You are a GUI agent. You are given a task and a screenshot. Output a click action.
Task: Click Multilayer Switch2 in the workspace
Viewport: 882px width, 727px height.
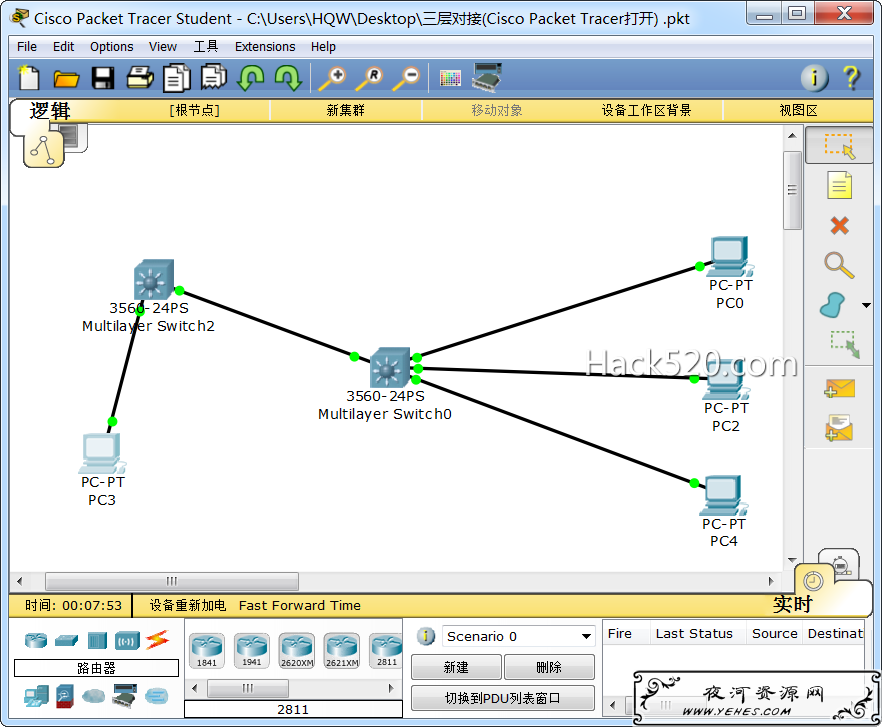(x=154, y=280)
